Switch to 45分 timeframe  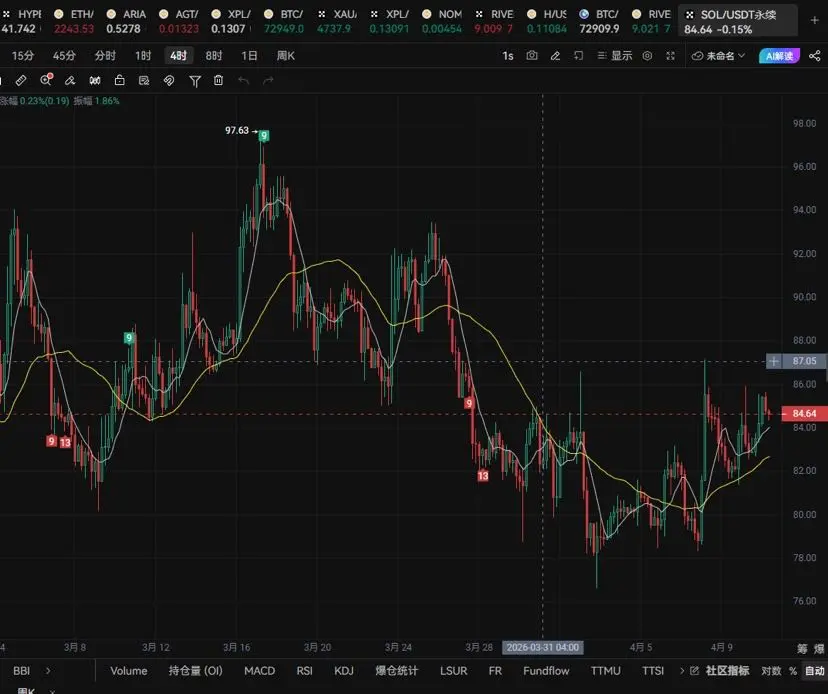pos(64,55)
